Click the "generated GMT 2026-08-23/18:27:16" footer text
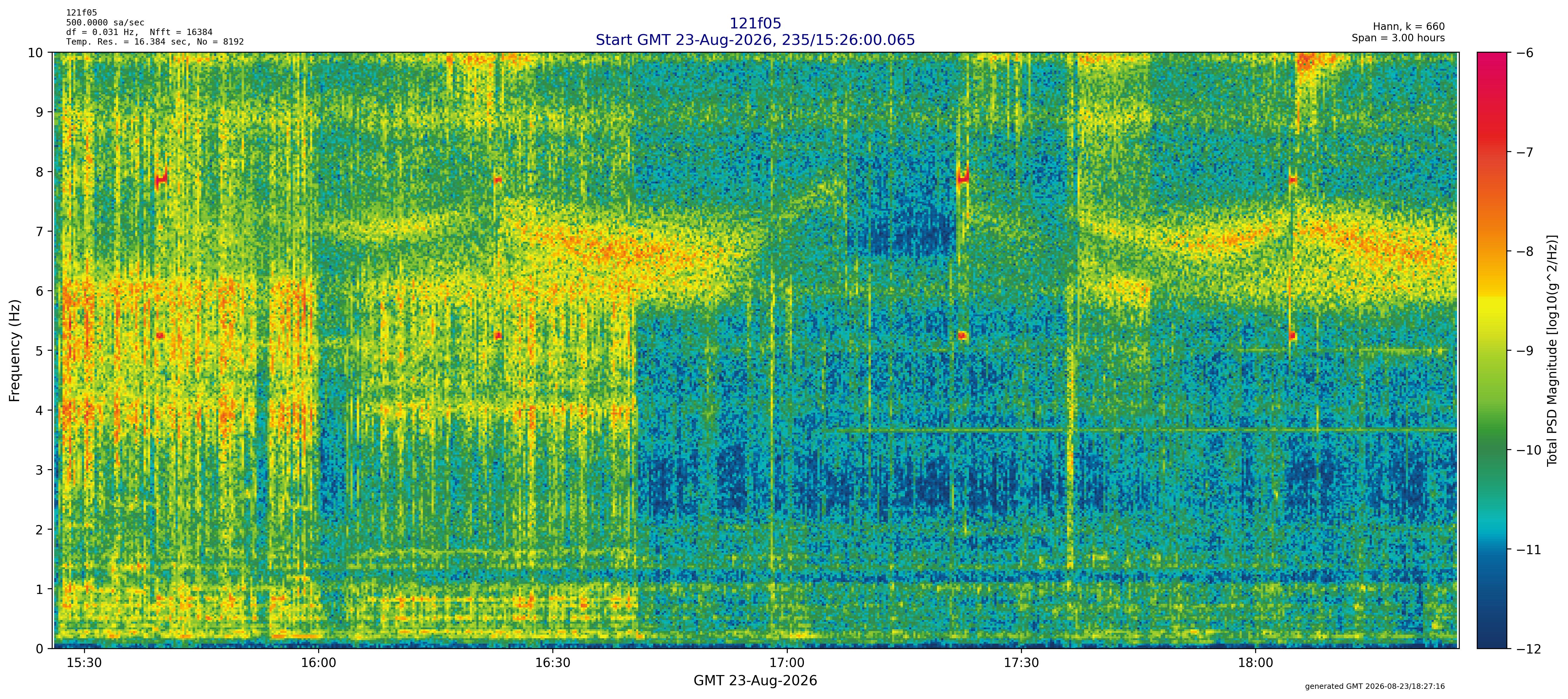 pyautogui.click(x=1375, y=686)
